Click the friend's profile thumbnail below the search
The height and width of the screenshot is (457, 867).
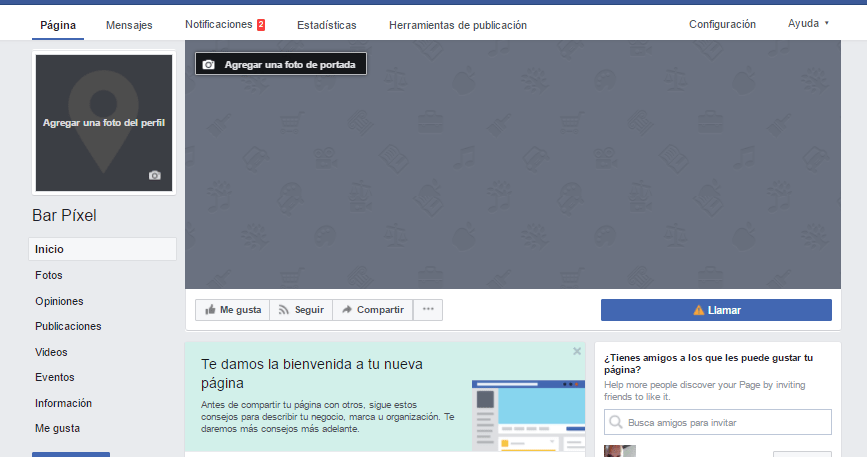[620, 451]
